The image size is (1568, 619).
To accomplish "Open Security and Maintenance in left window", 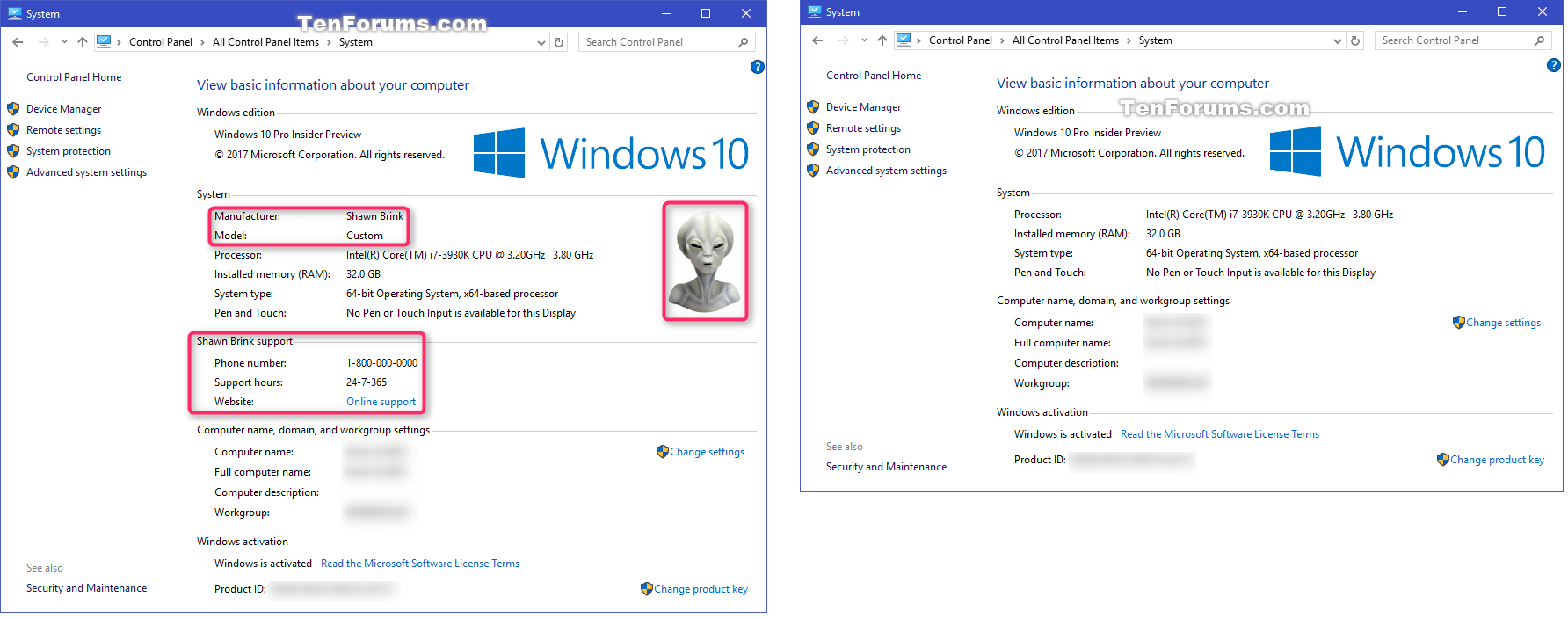I will pos(86,588).
